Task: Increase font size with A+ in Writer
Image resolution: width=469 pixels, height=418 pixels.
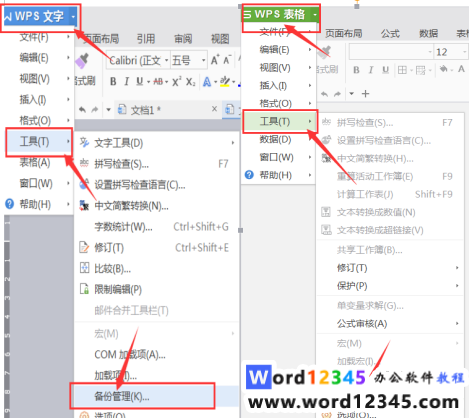Action: coord(215,60)
